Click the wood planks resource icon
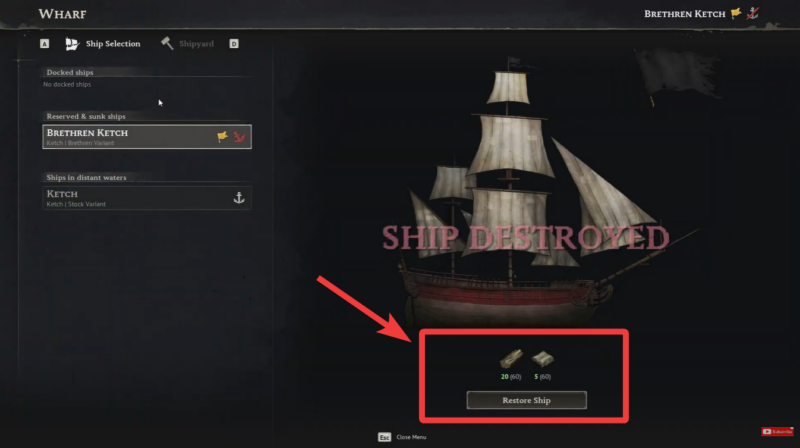 tap(511, 358)
